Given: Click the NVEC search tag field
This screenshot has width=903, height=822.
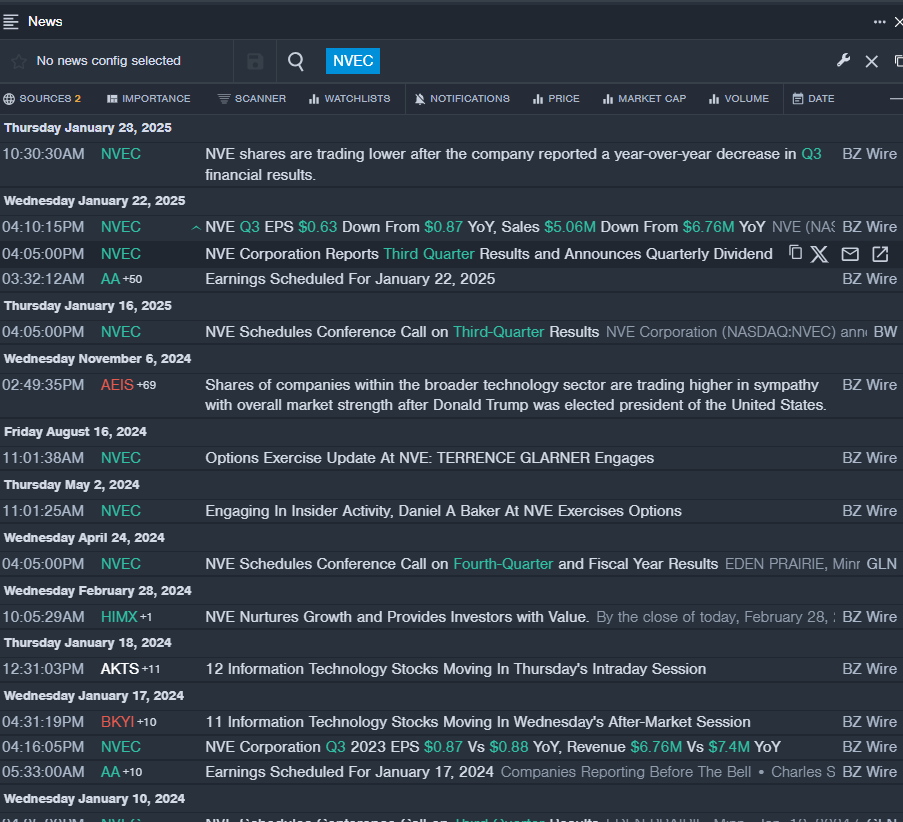Looking at the screenshot, I should (353, 61).
